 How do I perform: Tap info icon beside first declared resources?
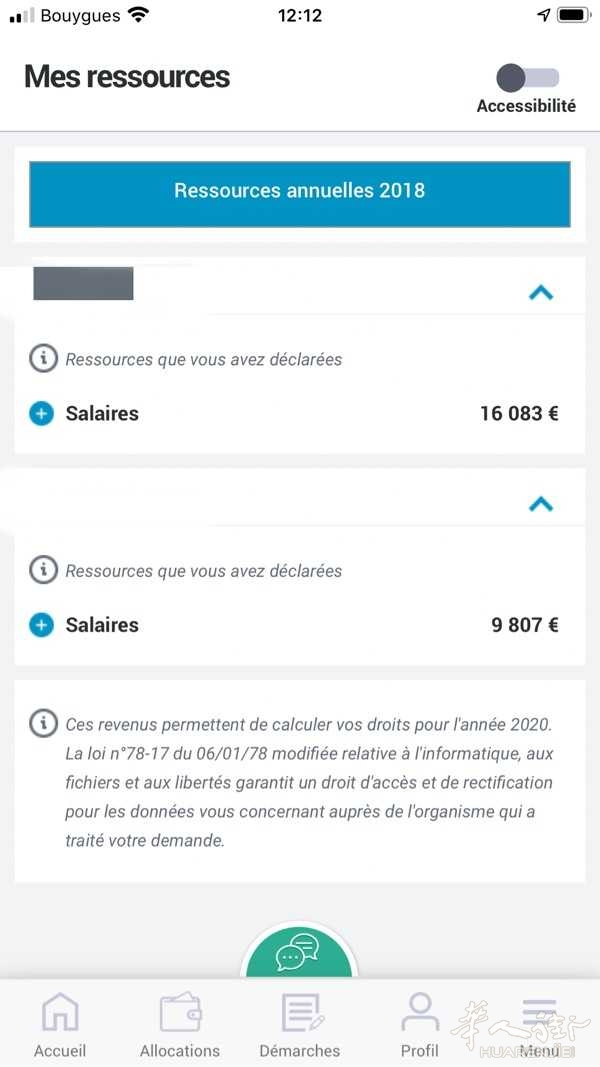pos(44,358)
